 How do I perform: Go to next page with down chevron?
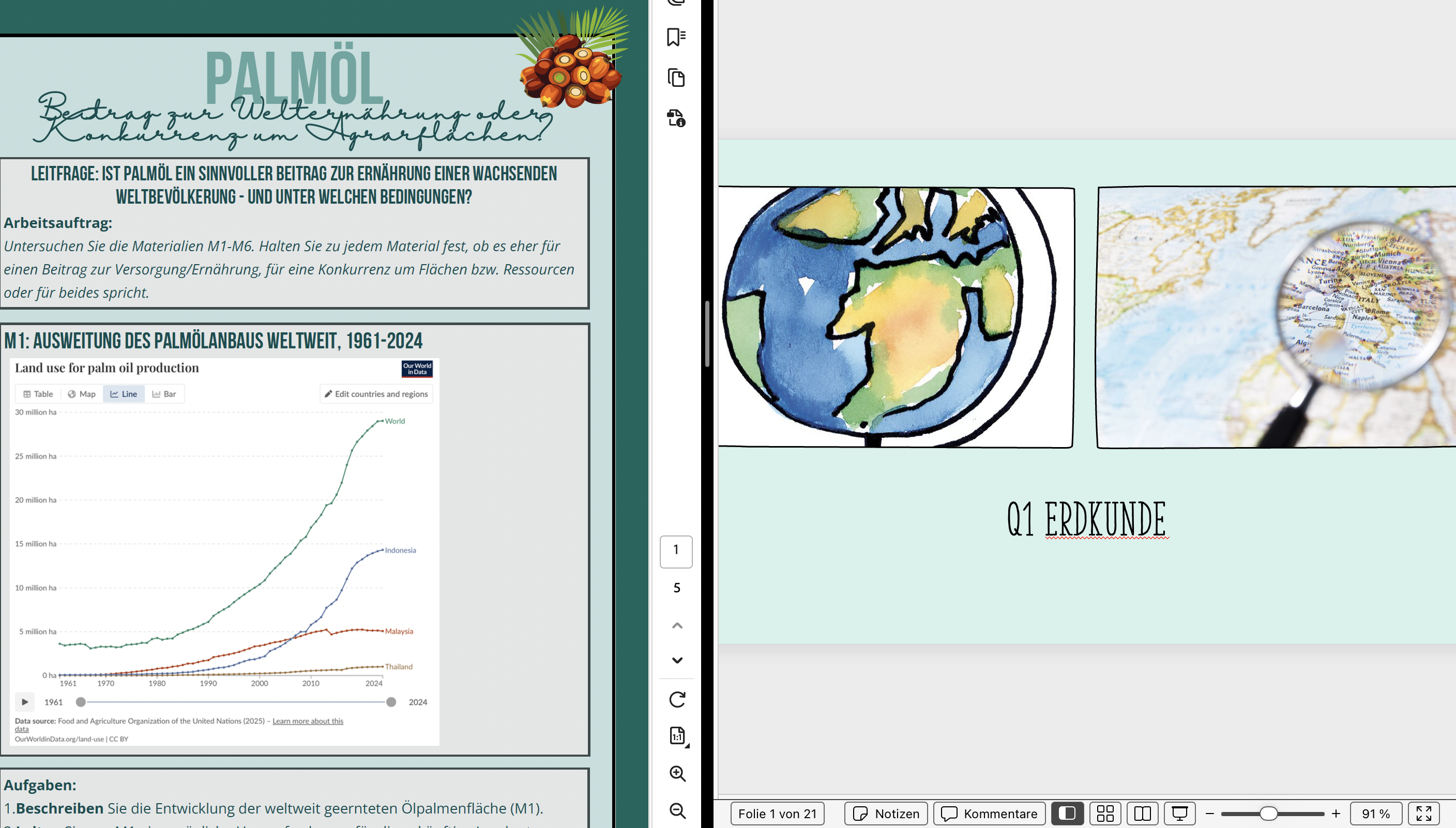677,660
